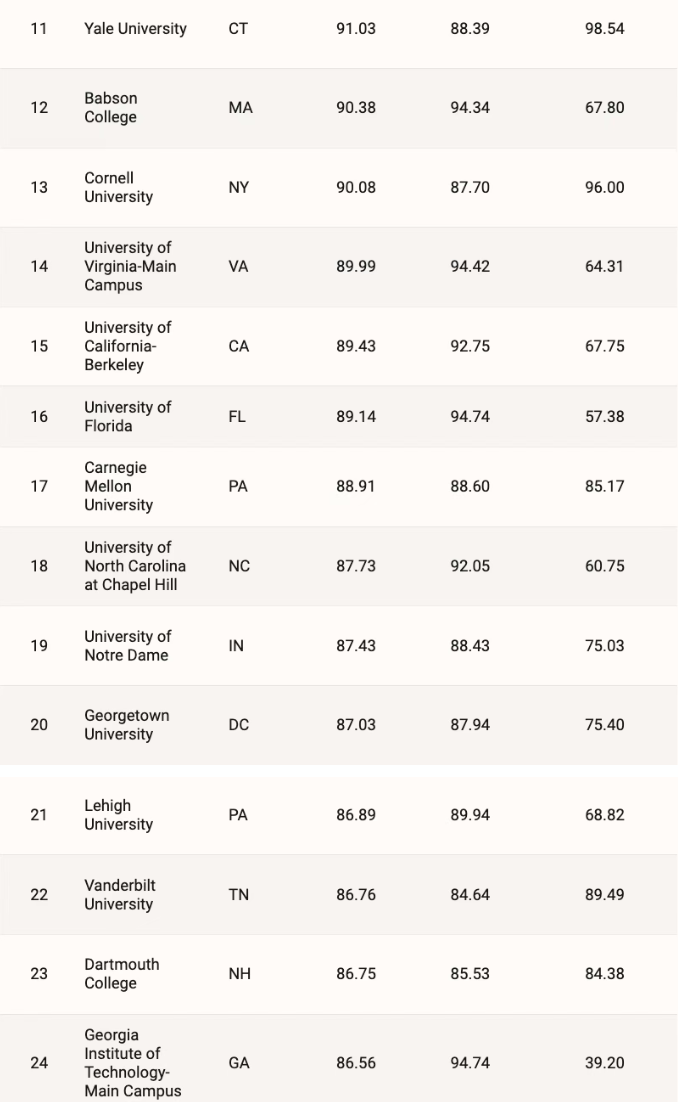Open the Georgetown University entry

point(126,725)
